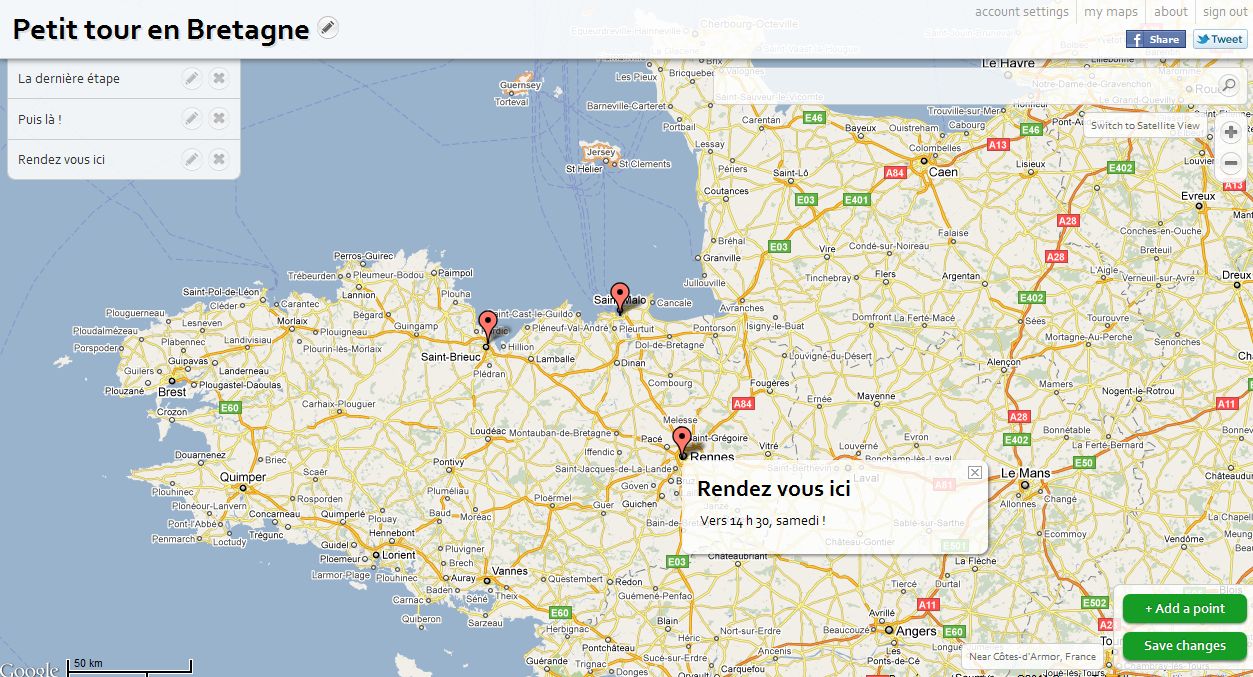The width and height of the screenshot is (1253, 677).
Task: Delete the "La dernière étape" point
Action: [x=218, y=77]
